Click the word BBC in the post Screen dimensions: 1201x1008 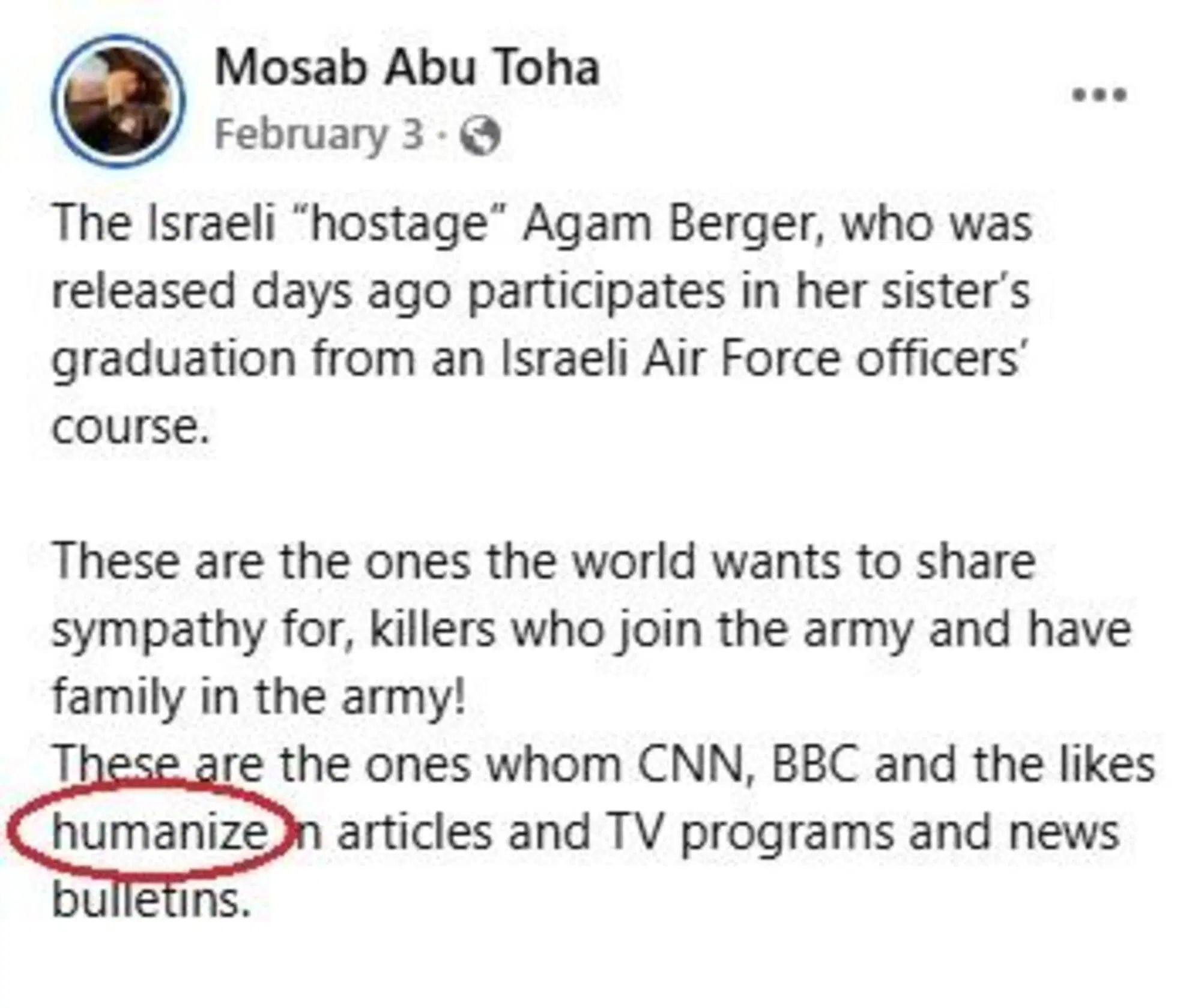pos(814,765)
